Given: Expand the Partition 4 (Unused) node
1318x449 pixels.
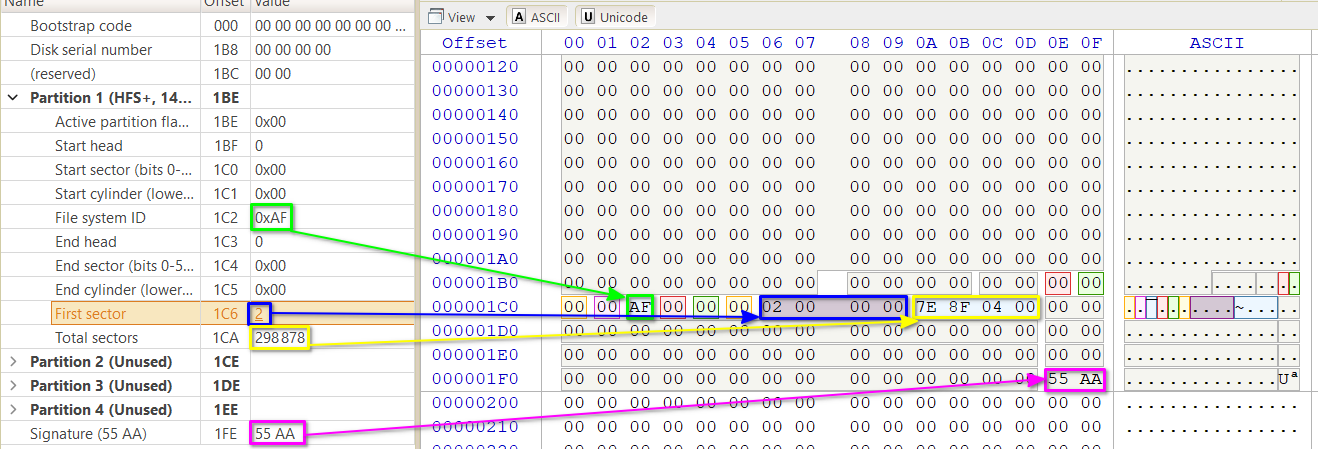Looking at the screenshot, I should pos(13,410).
